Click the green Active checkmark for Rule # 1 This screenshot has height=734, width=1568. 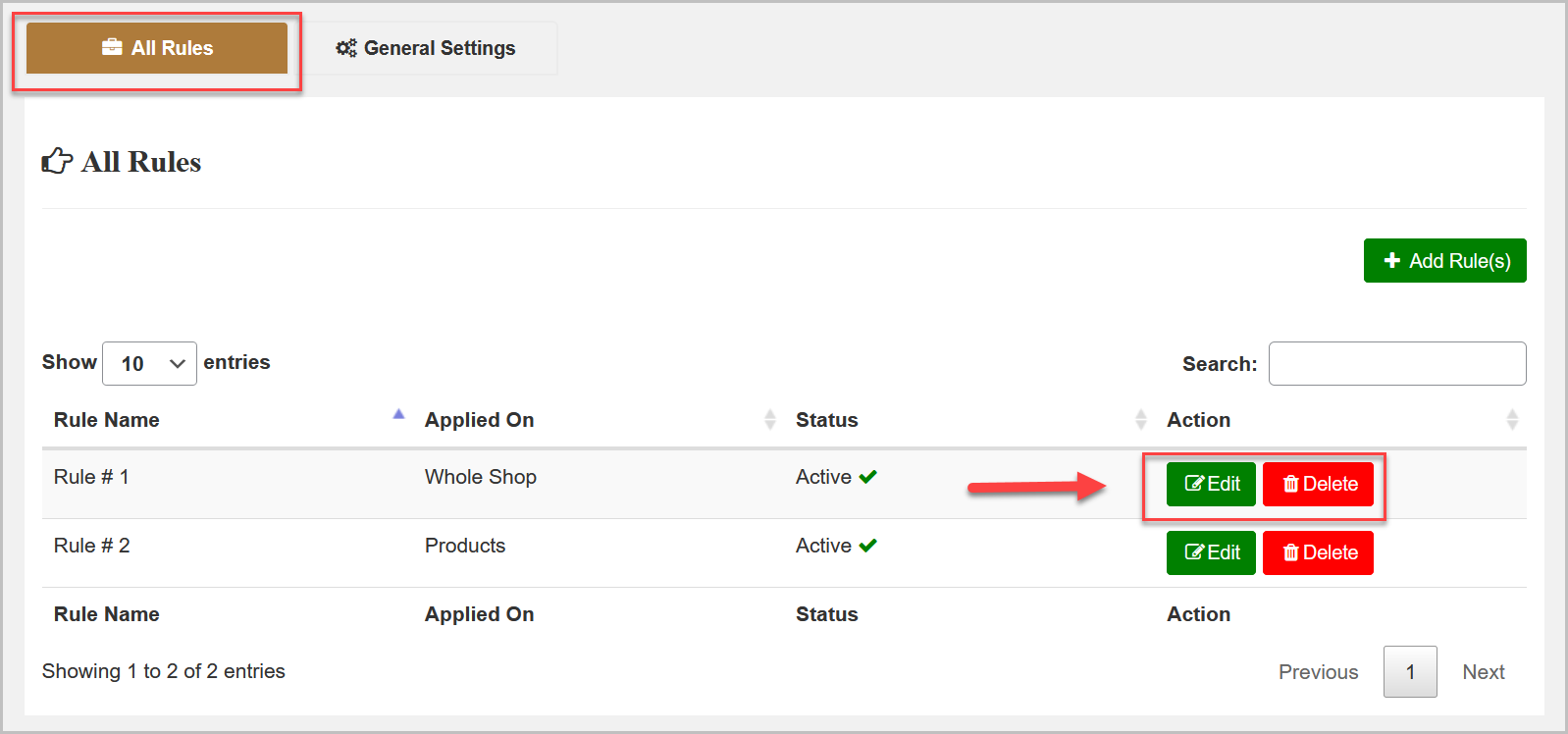[x=867, y=477]
